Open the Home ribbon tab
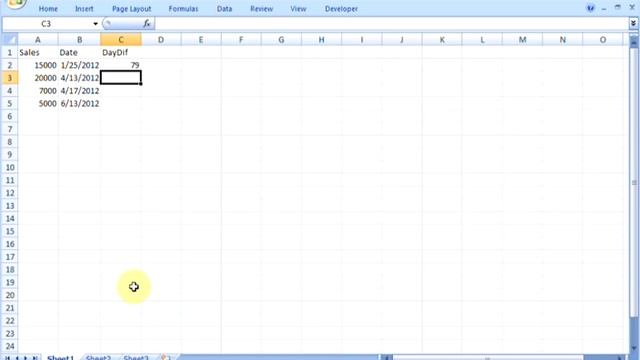The height and width of the screenshot is (360, 640). coord(48,9)
